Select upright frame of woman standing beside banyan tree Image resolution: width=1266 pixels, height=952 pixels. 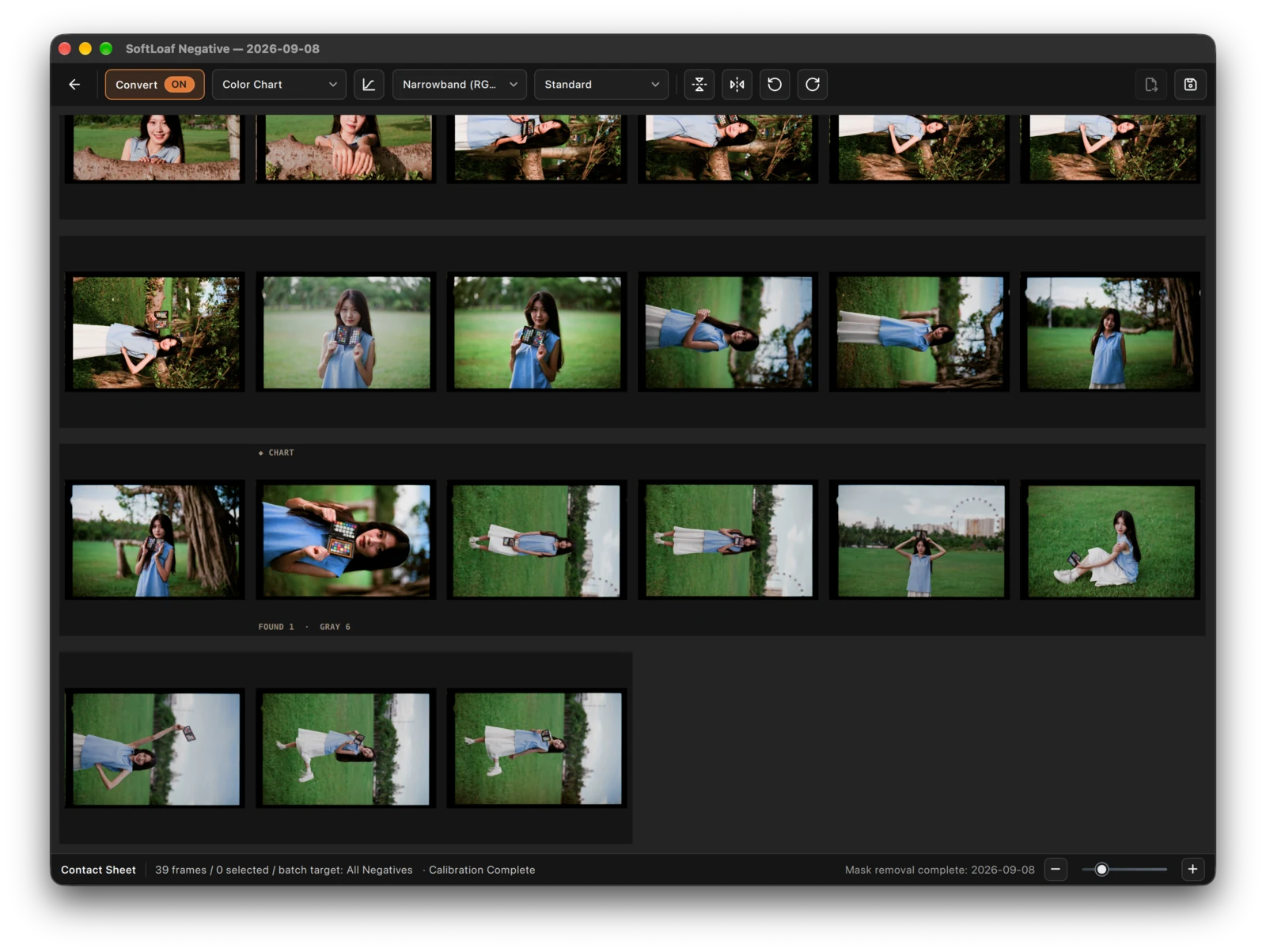point(1110,332)
